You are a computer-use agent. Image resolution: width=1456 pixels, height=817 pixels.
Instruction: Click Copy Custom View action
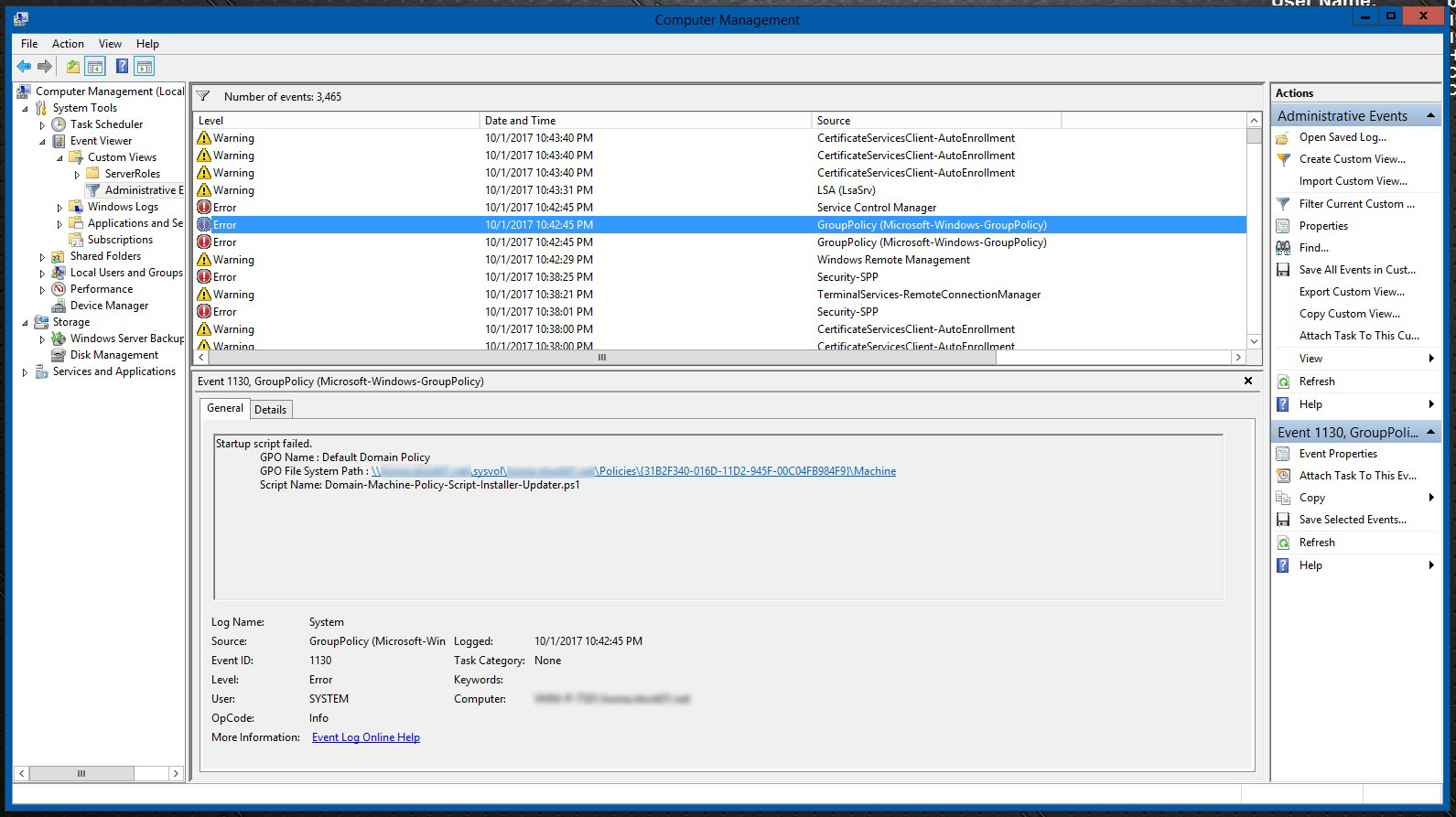pyautogui.click(x=1350, y=314)
